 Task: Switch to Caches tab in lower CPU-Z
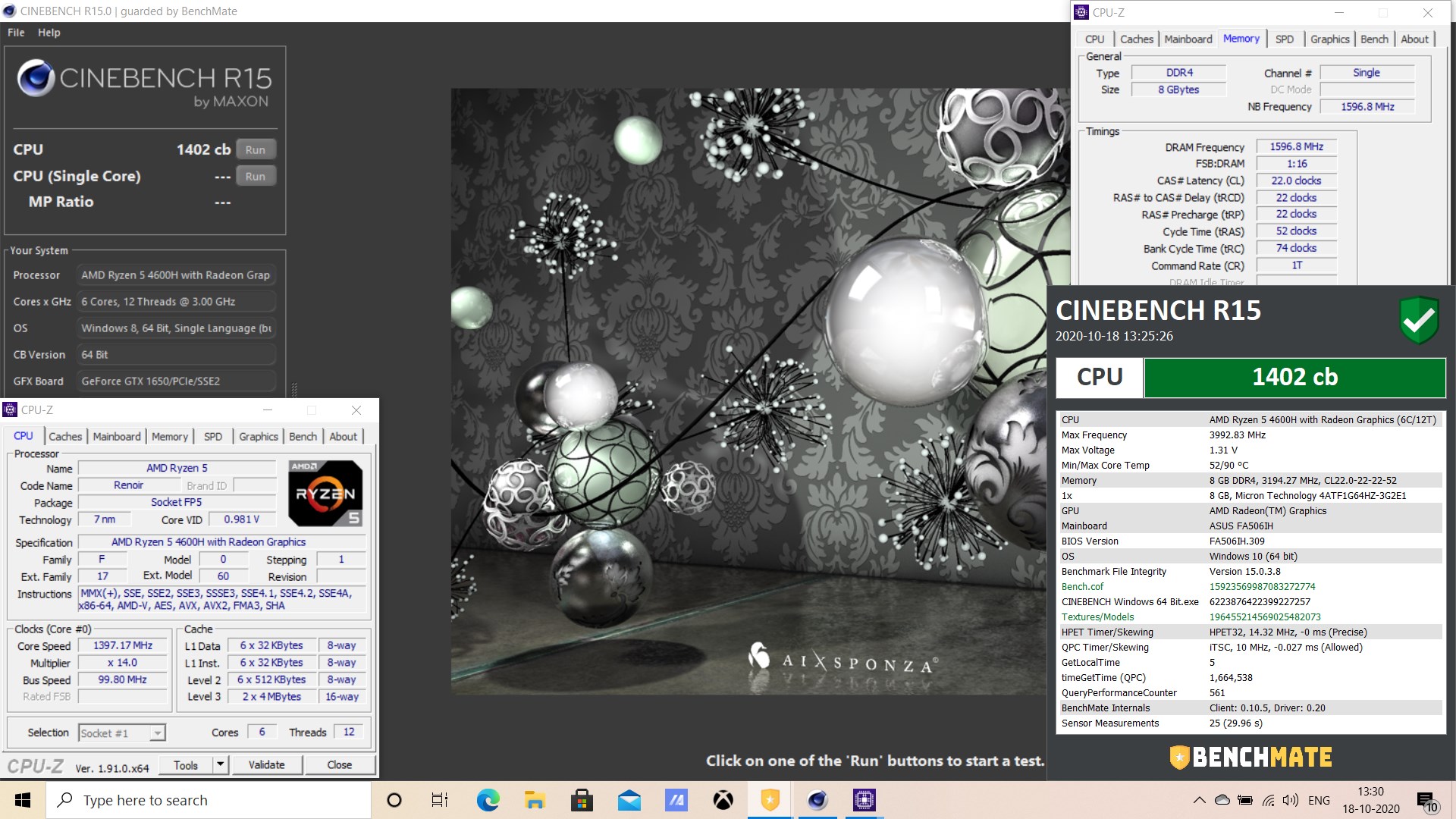(65, 437)
